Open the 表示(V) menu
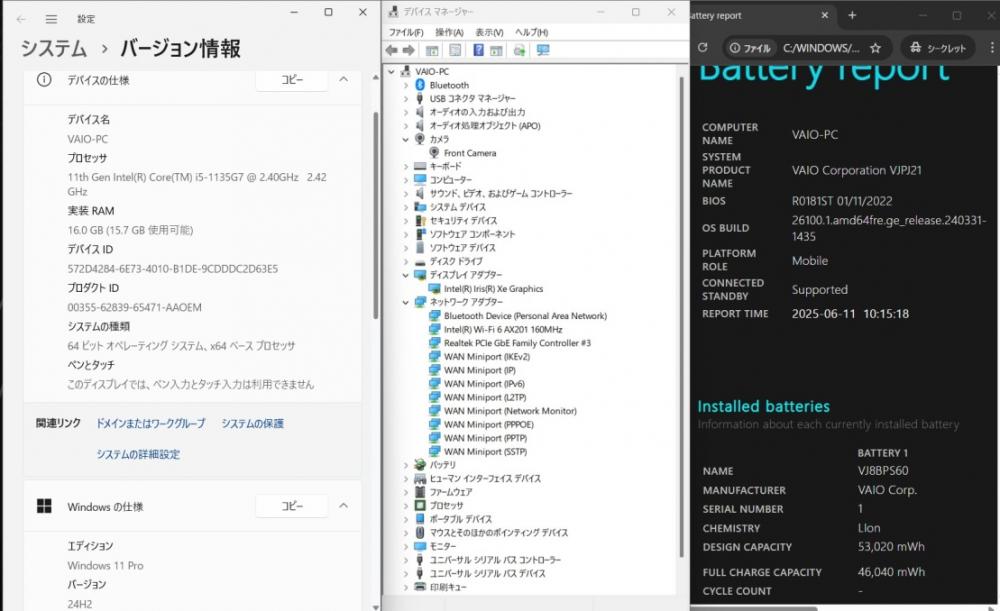1000x611 pixels. point(489,33)
